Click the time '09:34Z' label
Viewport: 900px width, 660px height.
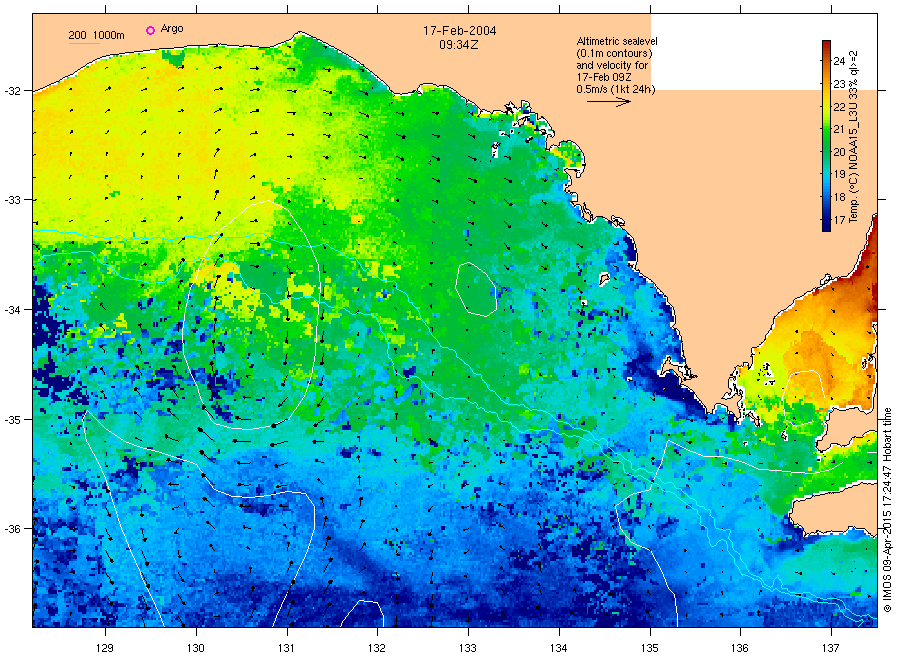coord(459,45)
